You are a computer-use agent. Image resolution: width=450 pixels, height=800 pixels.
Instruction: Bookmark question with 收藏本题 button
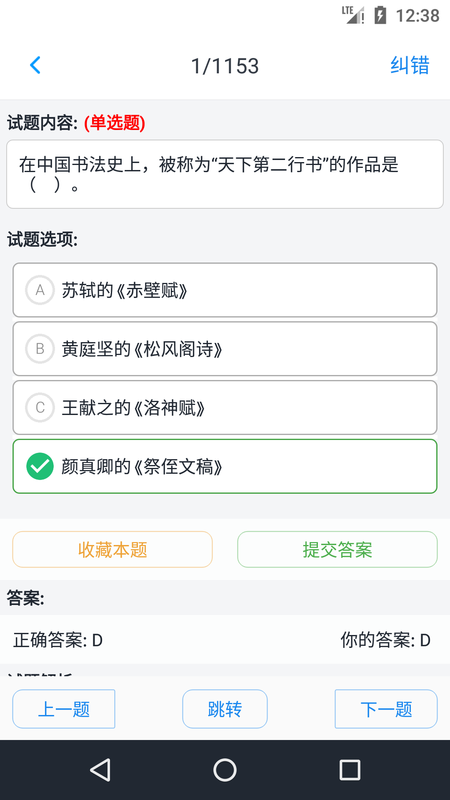tap(112, 549)
